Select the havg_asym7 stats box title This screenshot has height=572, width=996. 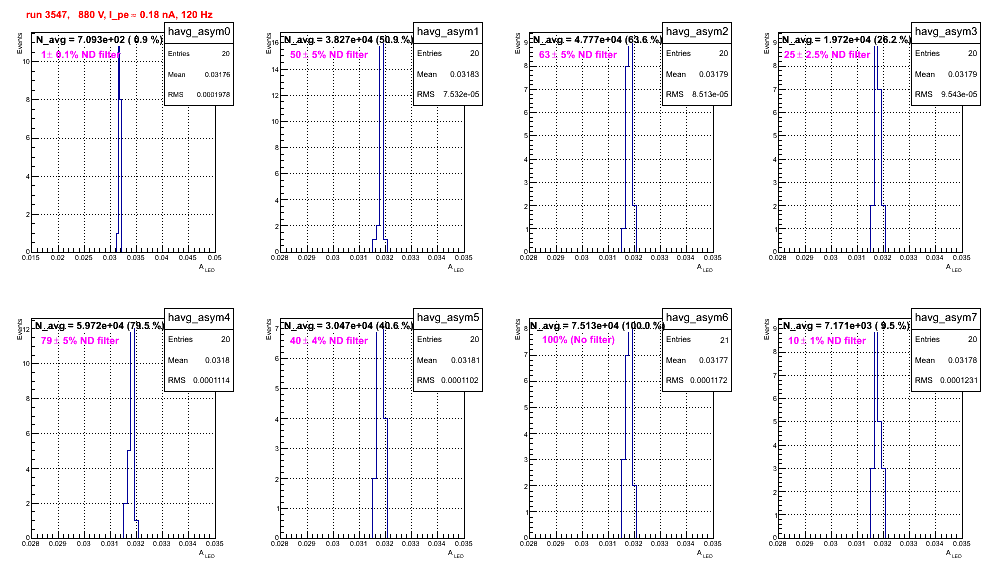pos(946,318)
